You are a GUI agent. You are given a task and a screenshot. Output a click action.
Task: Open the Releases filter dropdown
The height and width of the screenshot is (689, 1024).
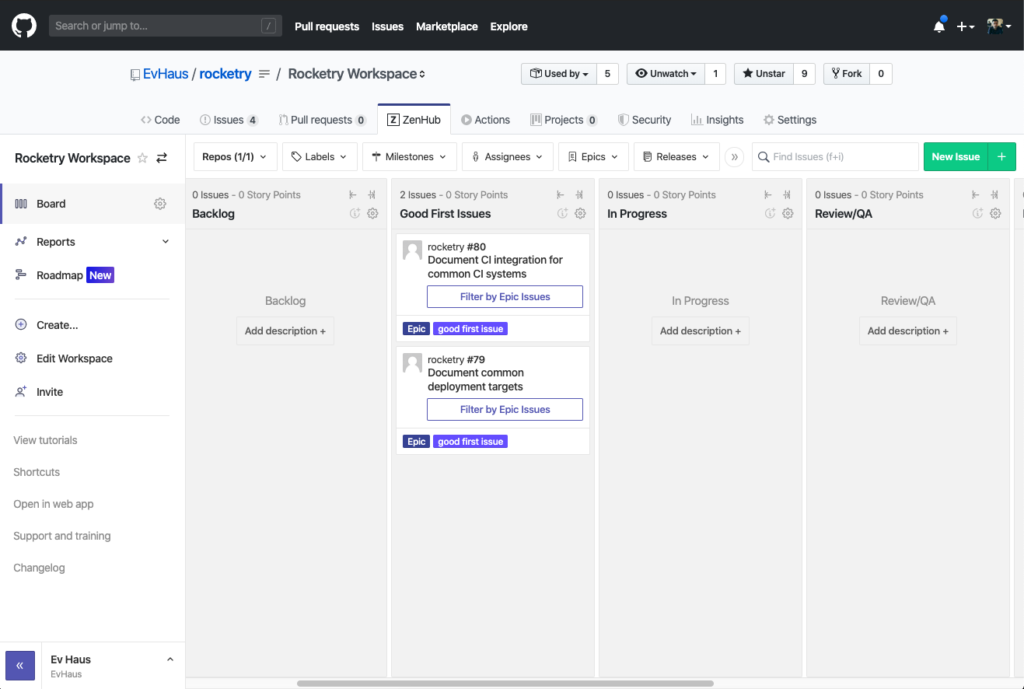[x=677, y=157]
